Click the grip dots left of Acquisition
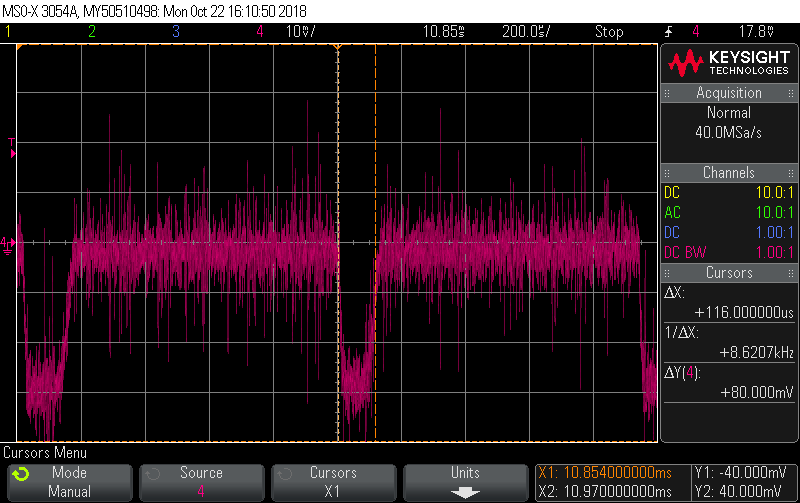Screen dimensions: 800x503 667,93
